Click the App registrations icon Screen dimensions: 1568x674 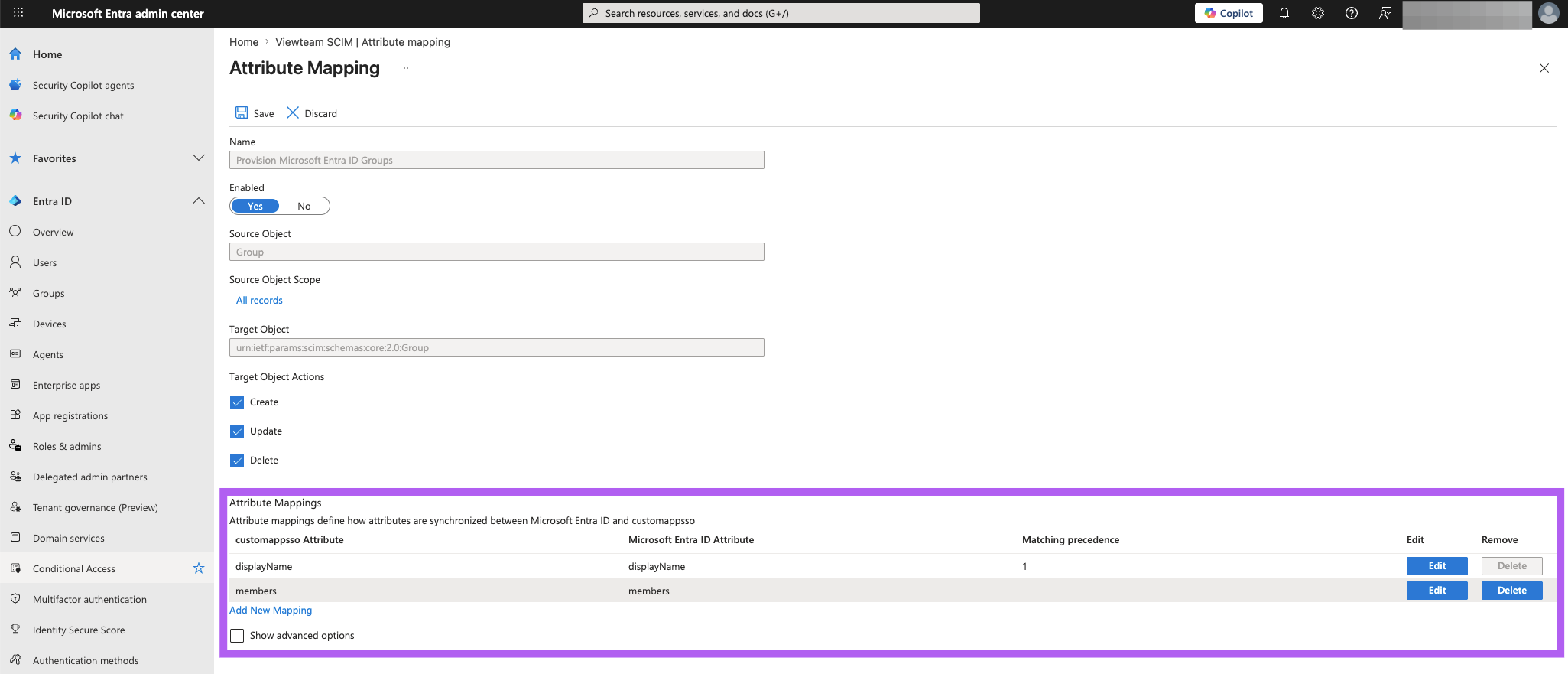(x=15, y=415)
